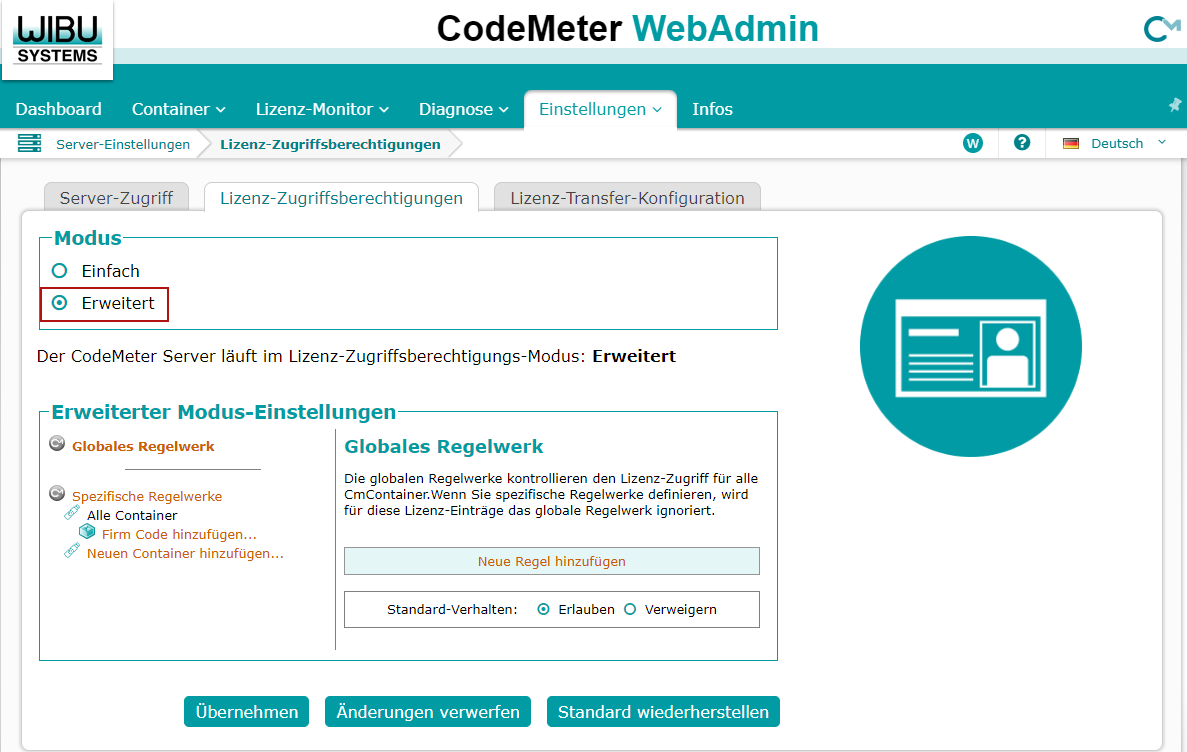Click the large license card illustration
This screenshot has height=752, width=1187.
coord(970,346)
